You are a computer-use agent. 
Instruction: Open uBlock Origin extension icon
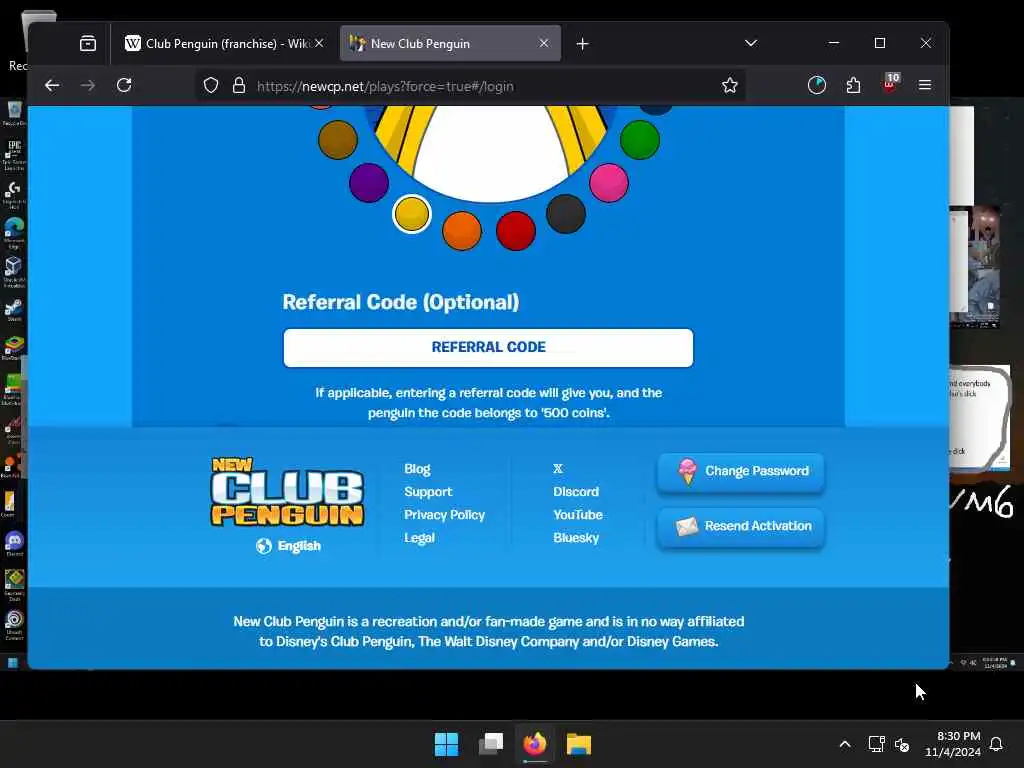[890, 84]
